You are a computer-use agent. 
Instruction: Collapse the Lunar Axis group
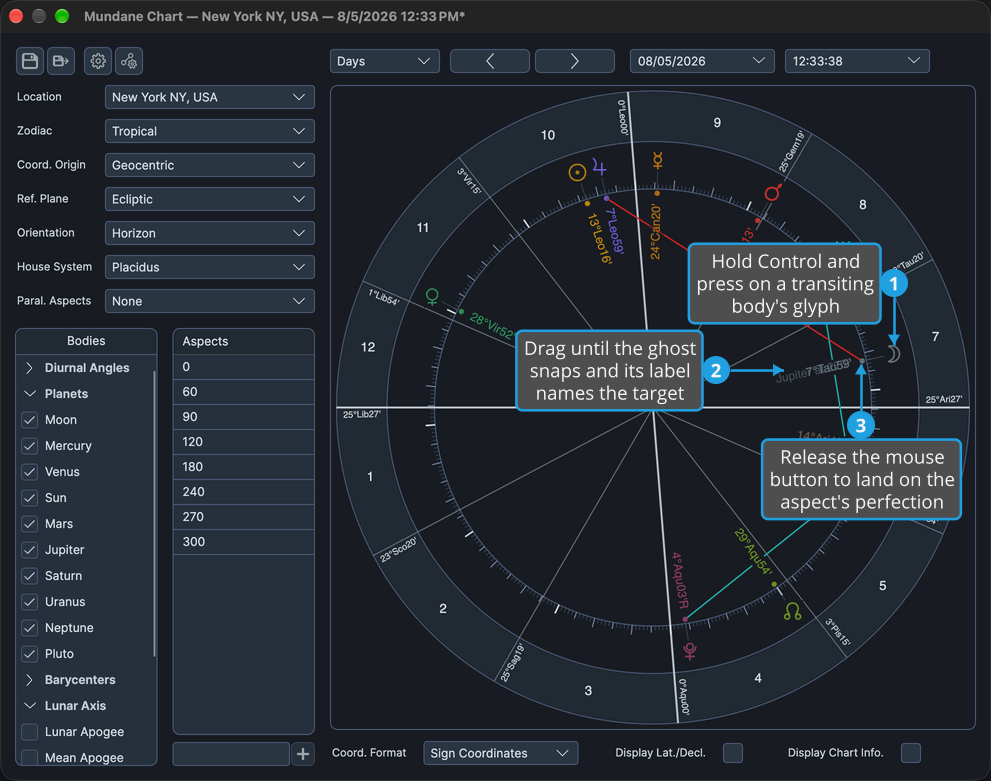pyautogui.click(x=30, y=706)
